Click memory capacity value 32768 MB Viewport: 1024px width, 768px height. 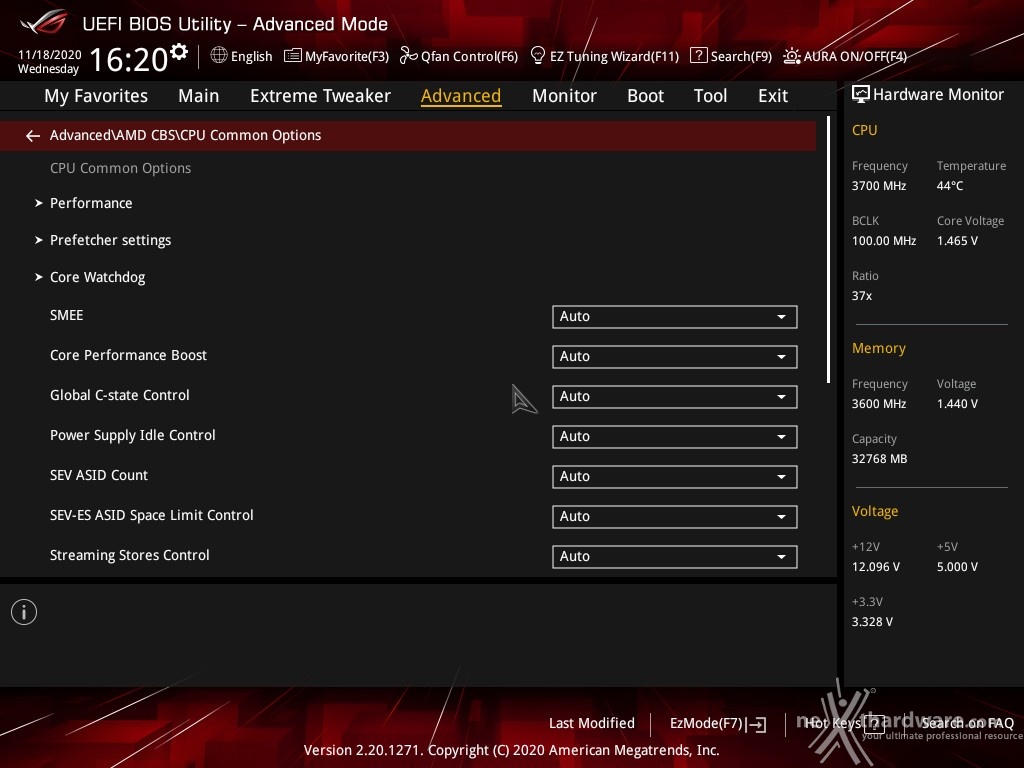879,459
